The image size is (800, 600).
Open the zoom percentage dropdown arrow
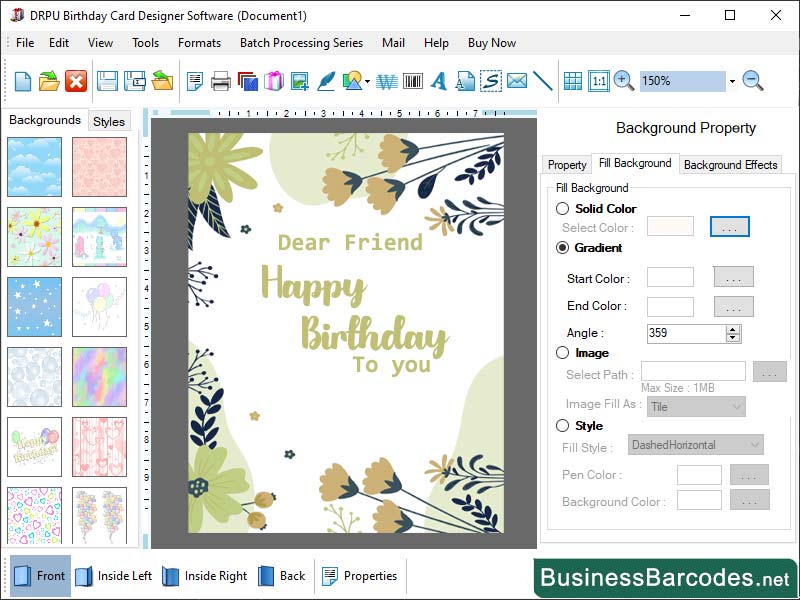[x=731, y=81]
